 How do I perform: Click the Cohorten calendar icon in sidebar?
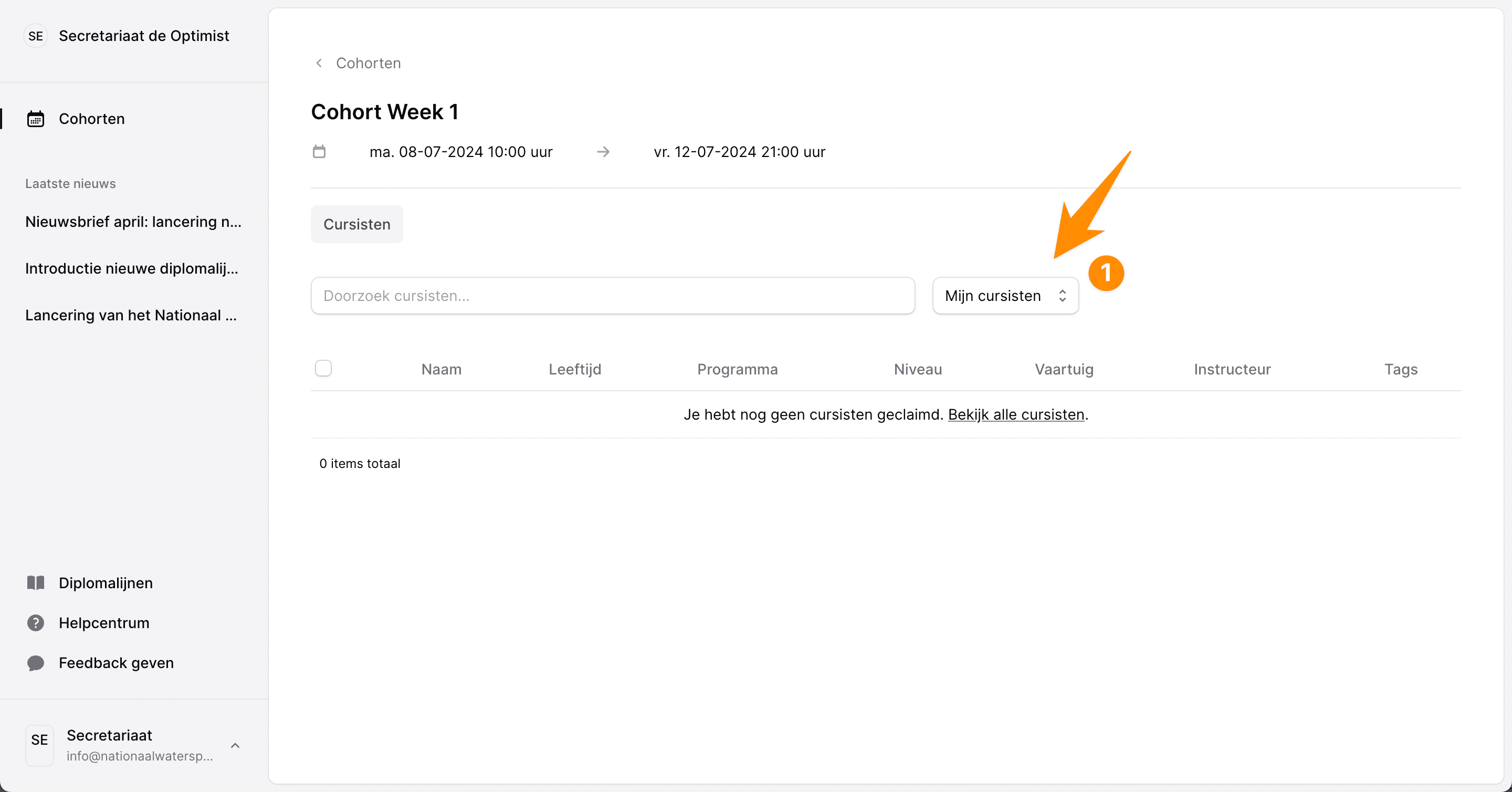36,119
